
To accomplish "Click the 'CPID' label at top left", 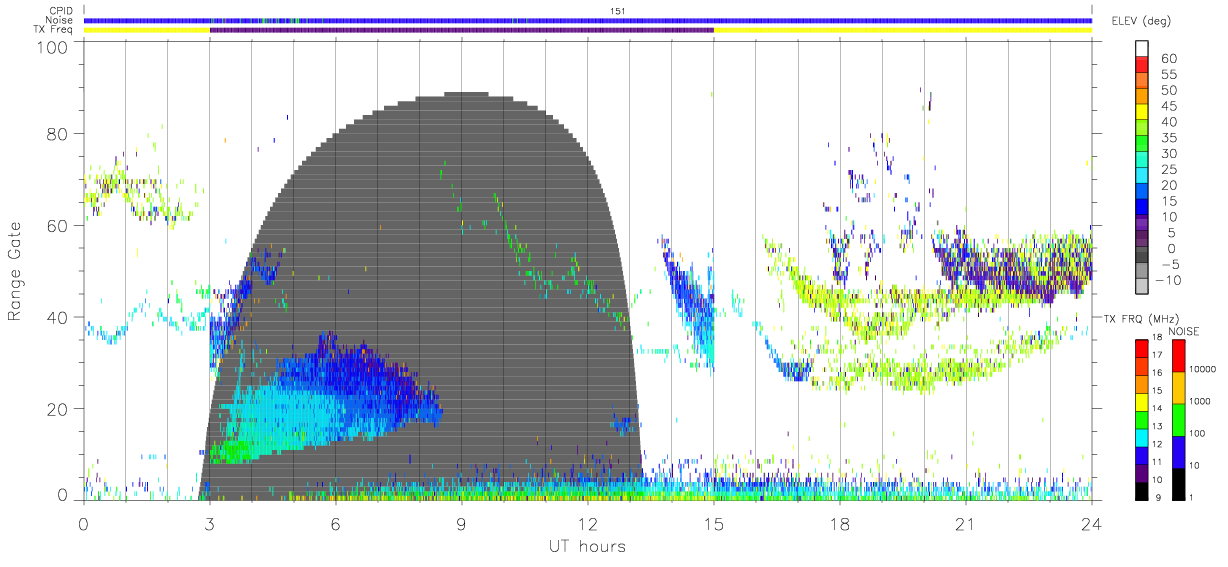I will coord(62,10).
